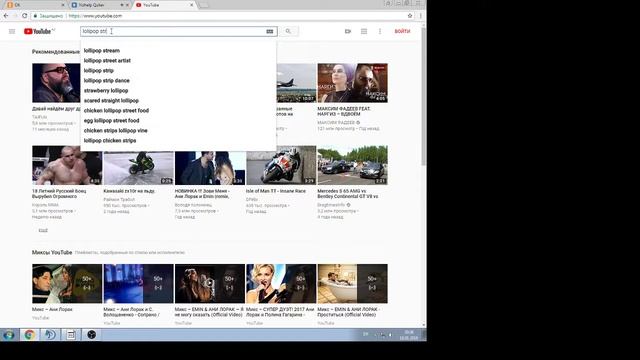Viewport: 640px width, 360px height.
Task: Open the 'Isle of Man TT - Insane Race' title
Action: (276, 191)
